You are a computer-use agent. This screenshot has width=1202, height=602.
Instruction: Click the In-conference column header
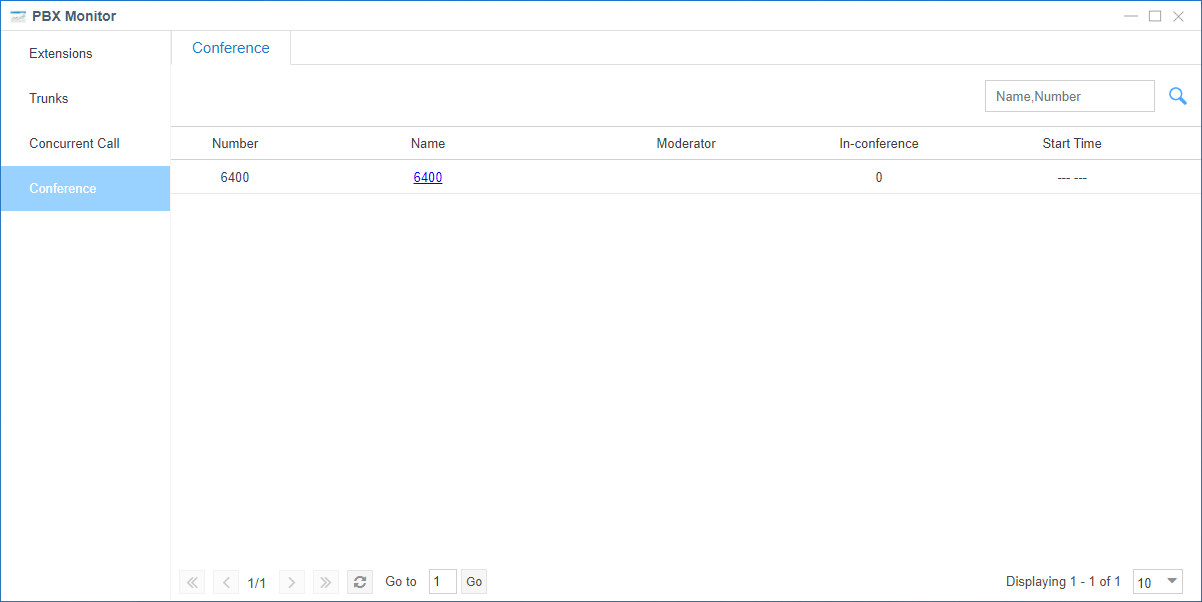tap(878, 144)
